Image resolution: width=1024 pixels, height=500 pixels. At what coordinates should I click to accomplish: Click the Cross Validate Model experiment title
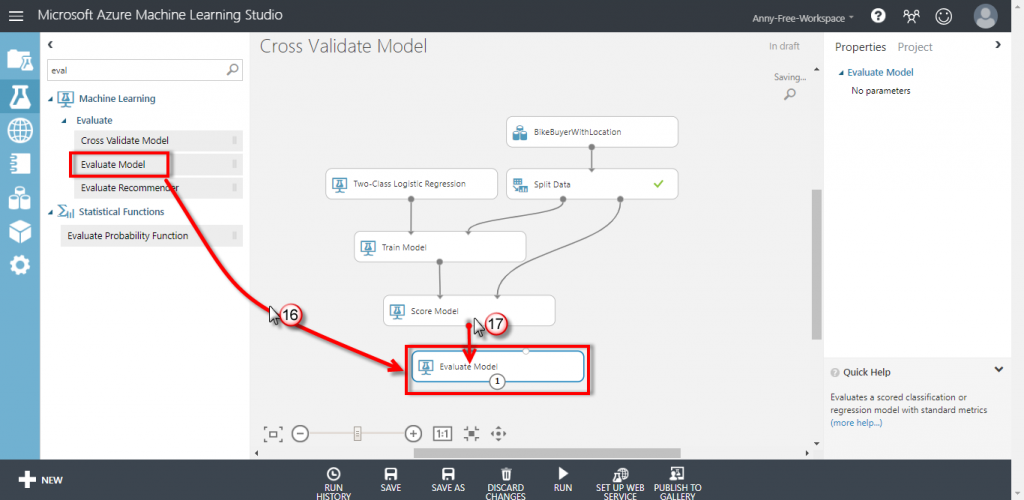pyautogui.click(x=344, y=46)
